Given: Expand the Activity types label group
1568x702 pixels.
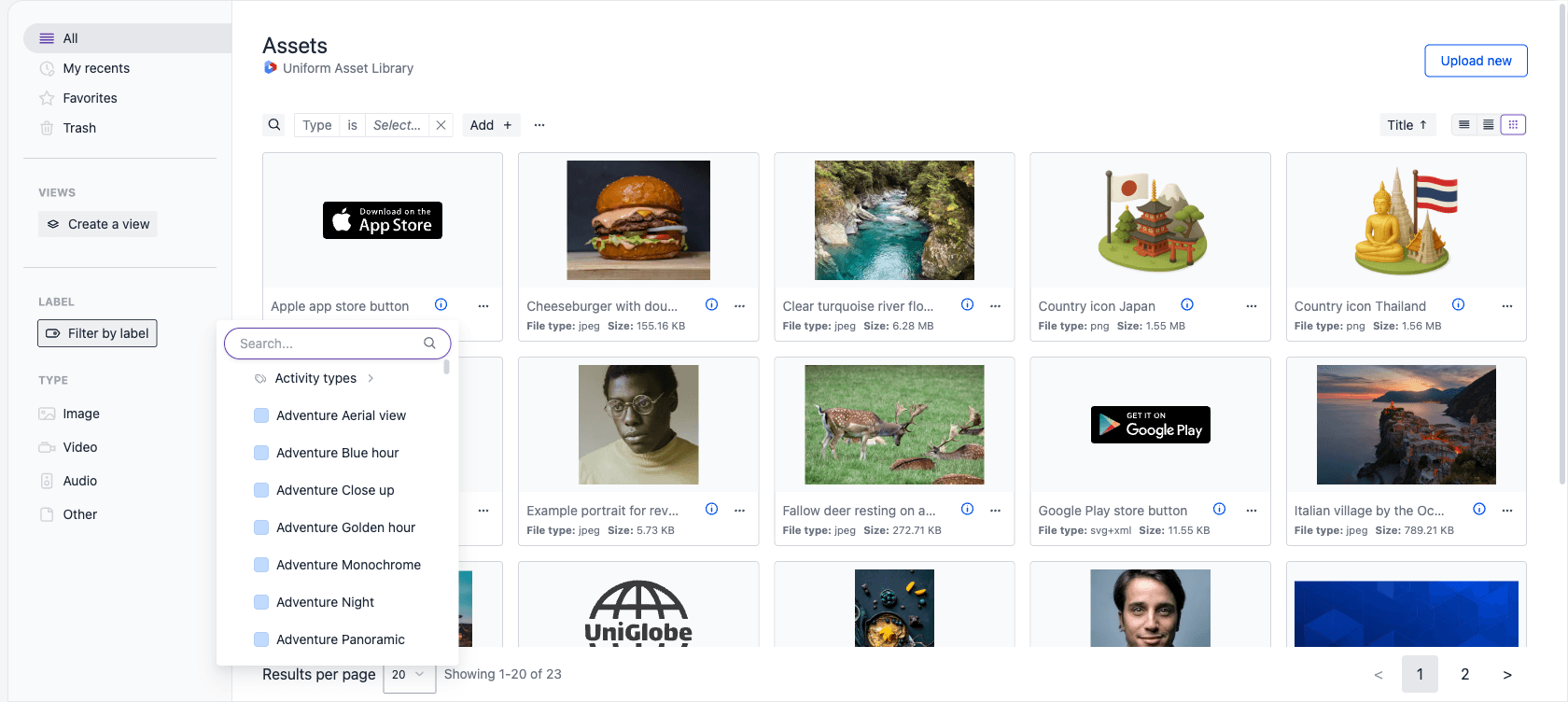Looking at the screenshot, I should (x=371, y=378).
